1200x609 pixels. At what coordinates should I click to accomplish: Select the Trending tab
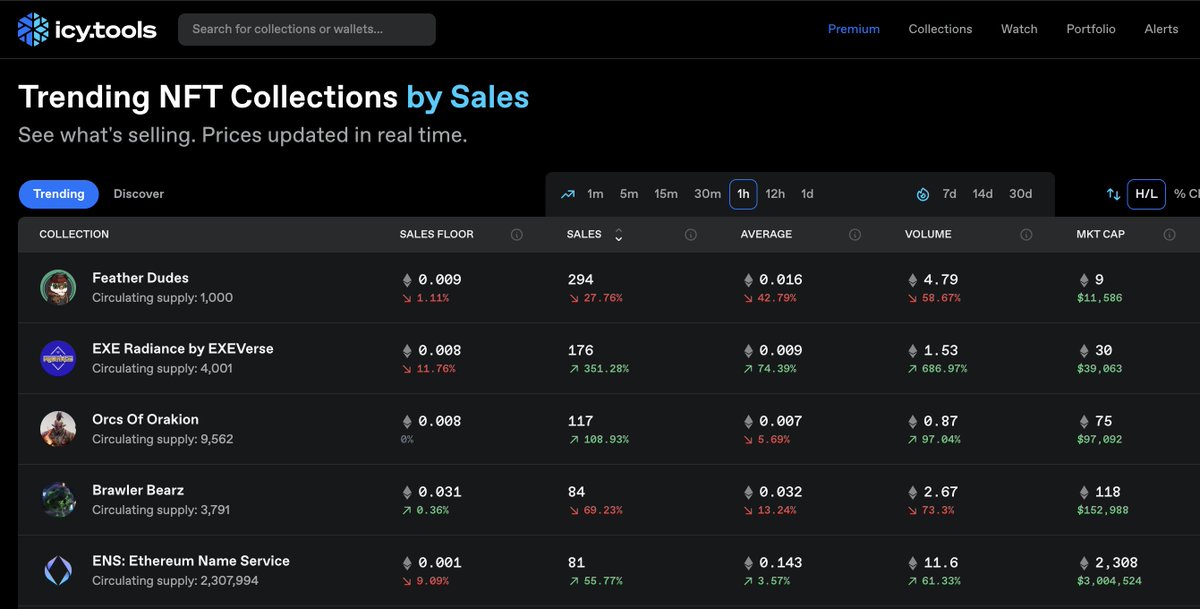[x=59, y=194]
